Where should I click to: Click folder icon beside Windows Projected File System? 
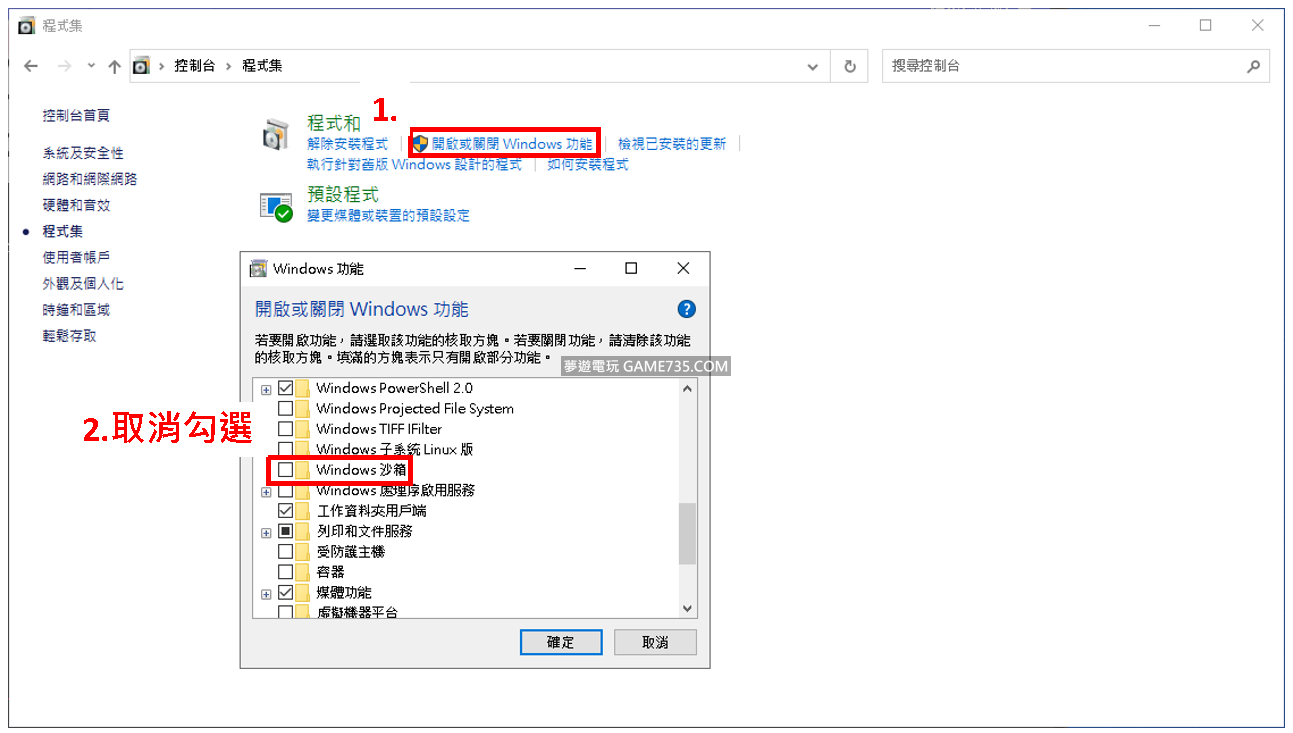click(x=303, y=408)
